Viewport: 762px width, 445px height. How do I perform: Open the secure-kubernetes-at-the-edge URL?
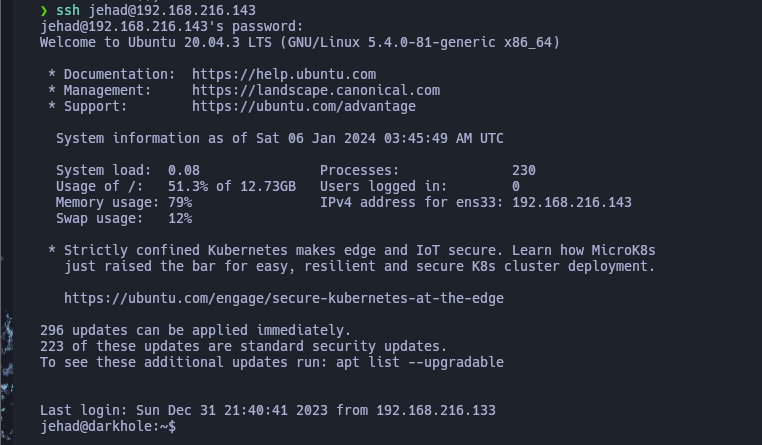coord(284,298)
